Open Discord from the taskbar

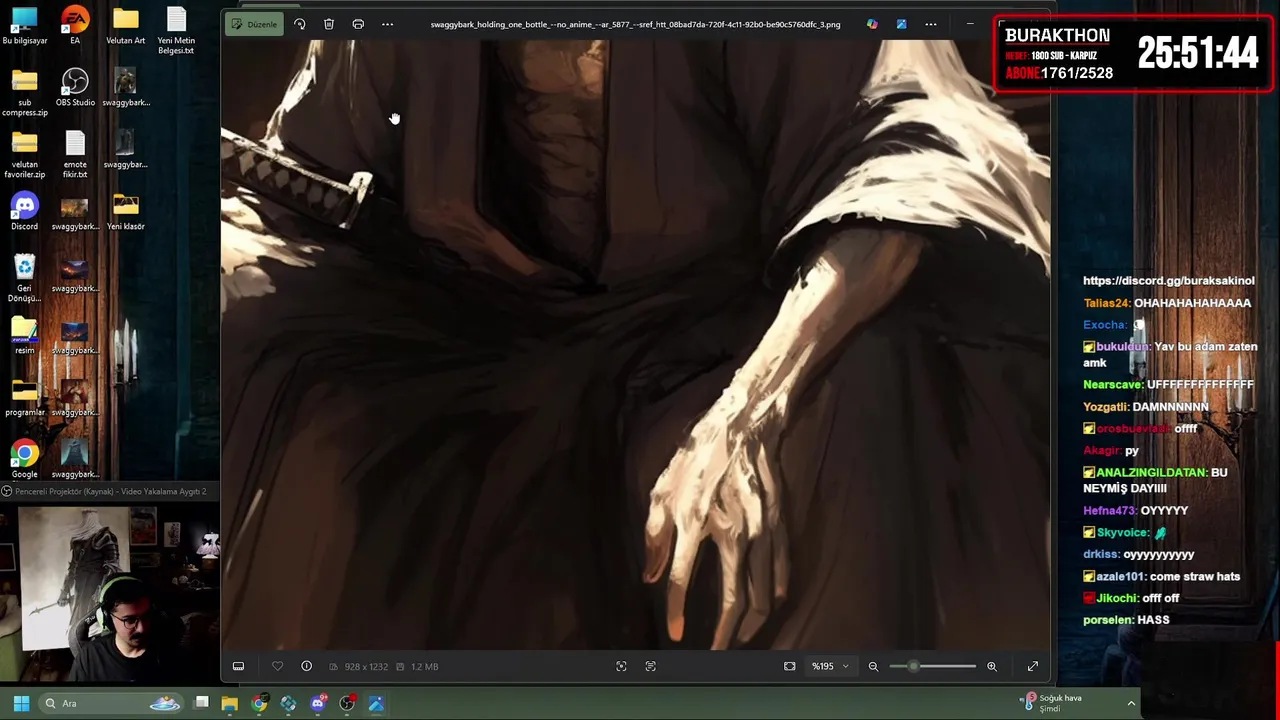pos(318,703)
